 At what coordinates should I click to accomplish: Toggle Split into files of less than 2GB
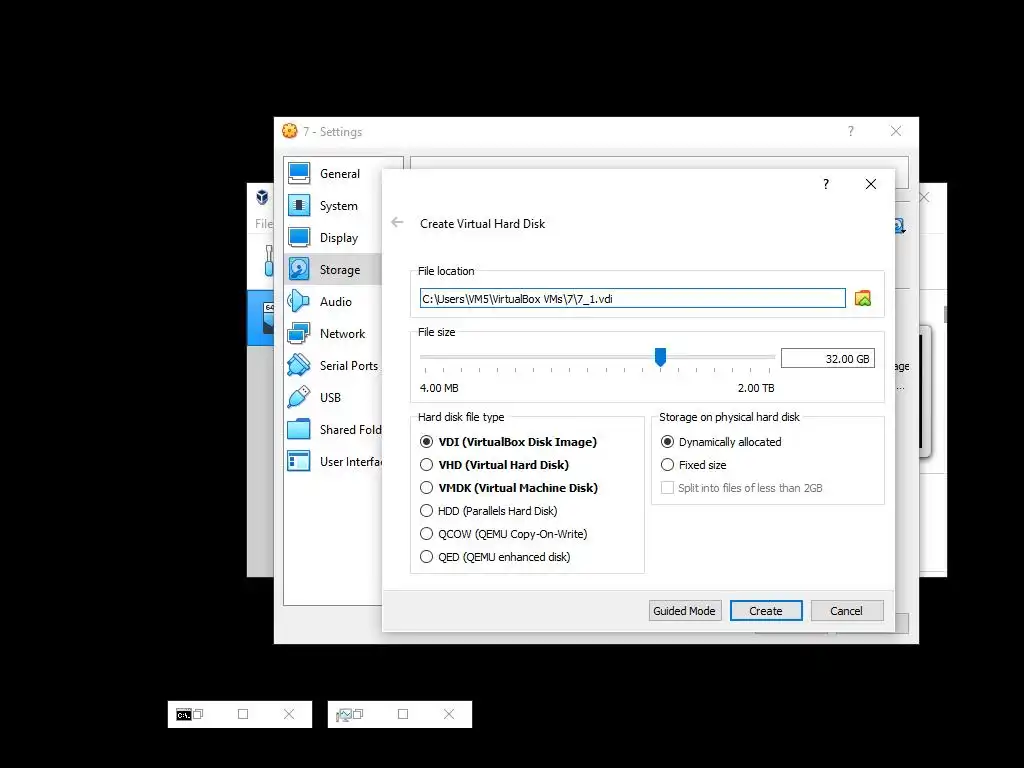[x=742, y=488]
